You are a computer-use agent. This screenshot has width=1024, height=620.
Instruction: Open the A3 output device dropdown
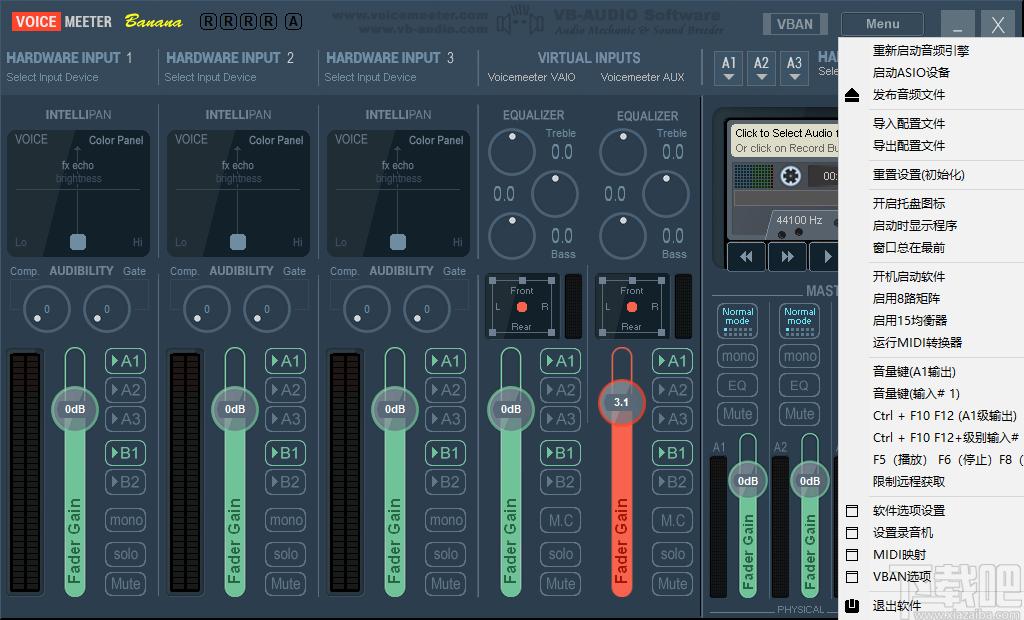click(x=794, y=68)
